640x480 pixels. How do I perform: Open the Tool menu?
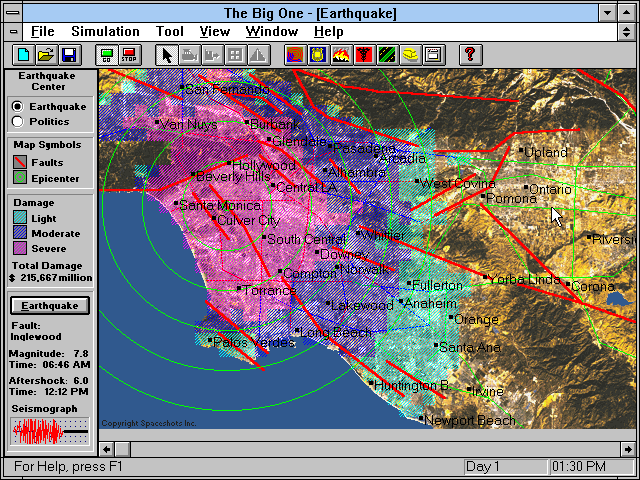[x=170, y=32]
